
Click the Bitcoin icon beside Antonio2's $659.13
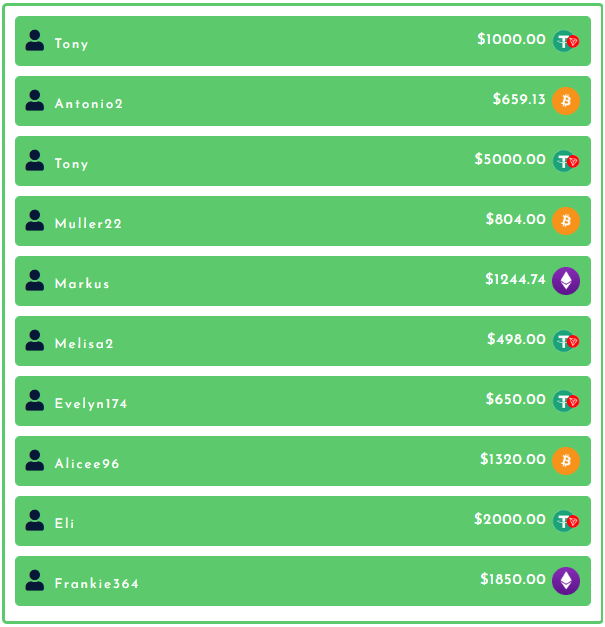566,101
